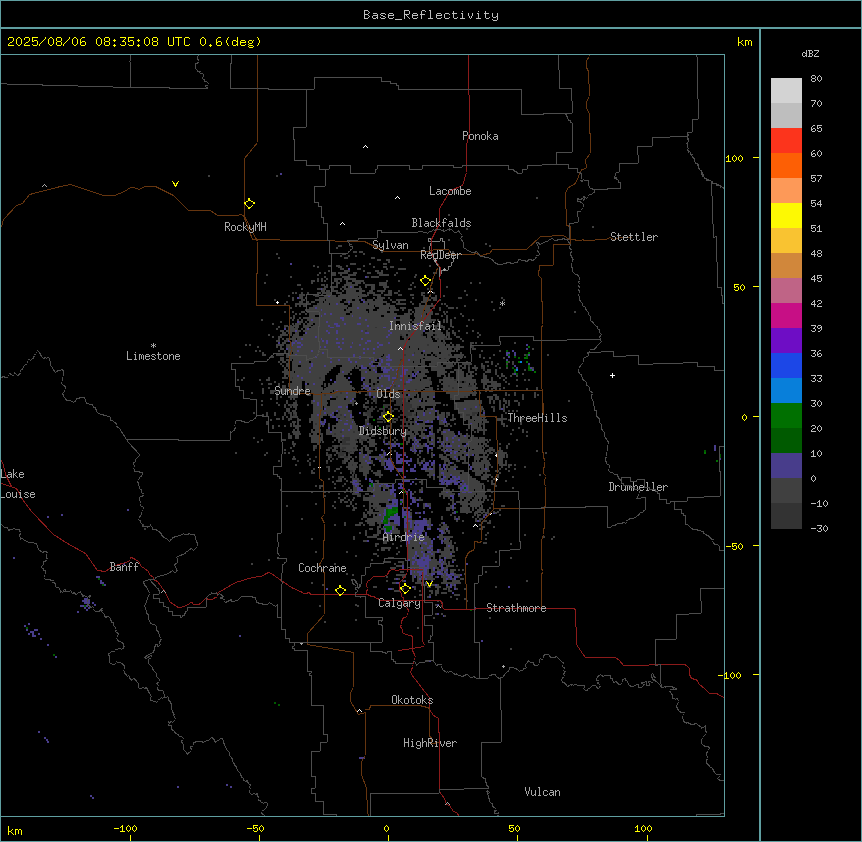Click the -100 tick label on the horizontal axis
Viewport: 862px width, 842px height.
126,829
